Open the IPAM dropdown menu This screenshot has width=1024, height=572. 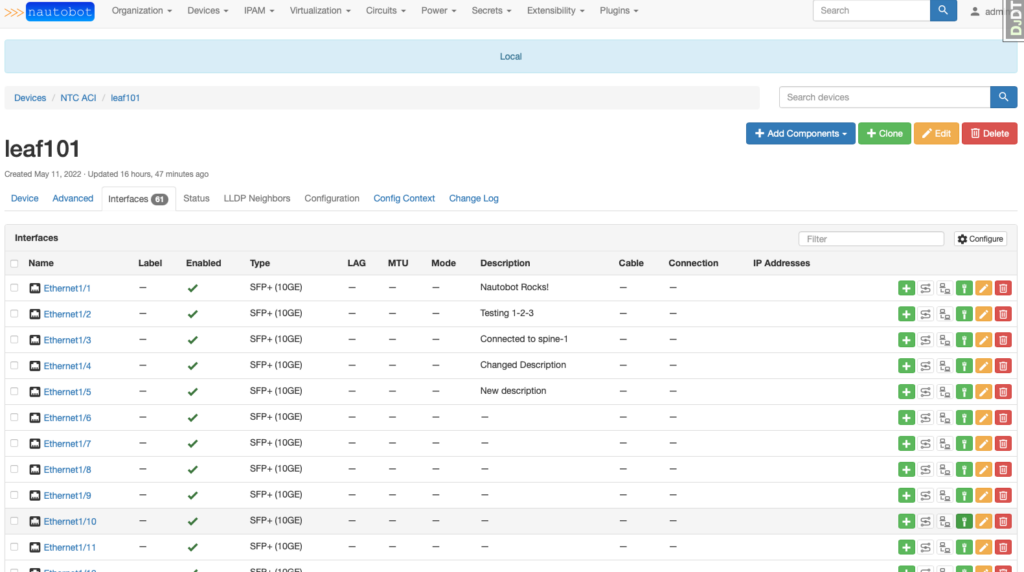[259, 10]
